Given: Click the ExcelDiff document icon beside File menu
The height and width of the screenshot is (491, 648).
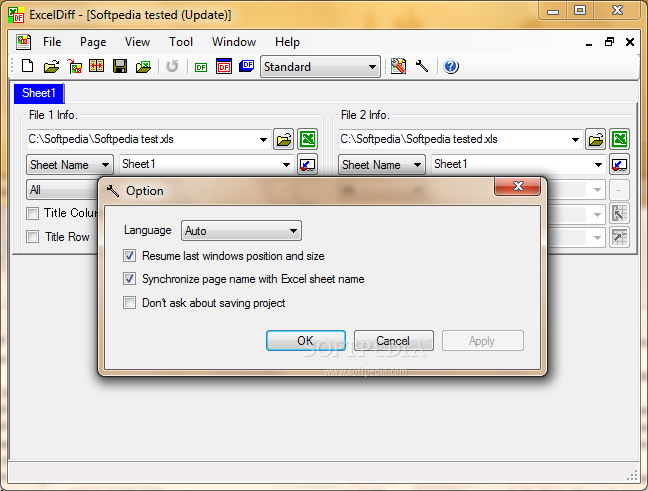Looking at the screenshot, I should [24, 42].
